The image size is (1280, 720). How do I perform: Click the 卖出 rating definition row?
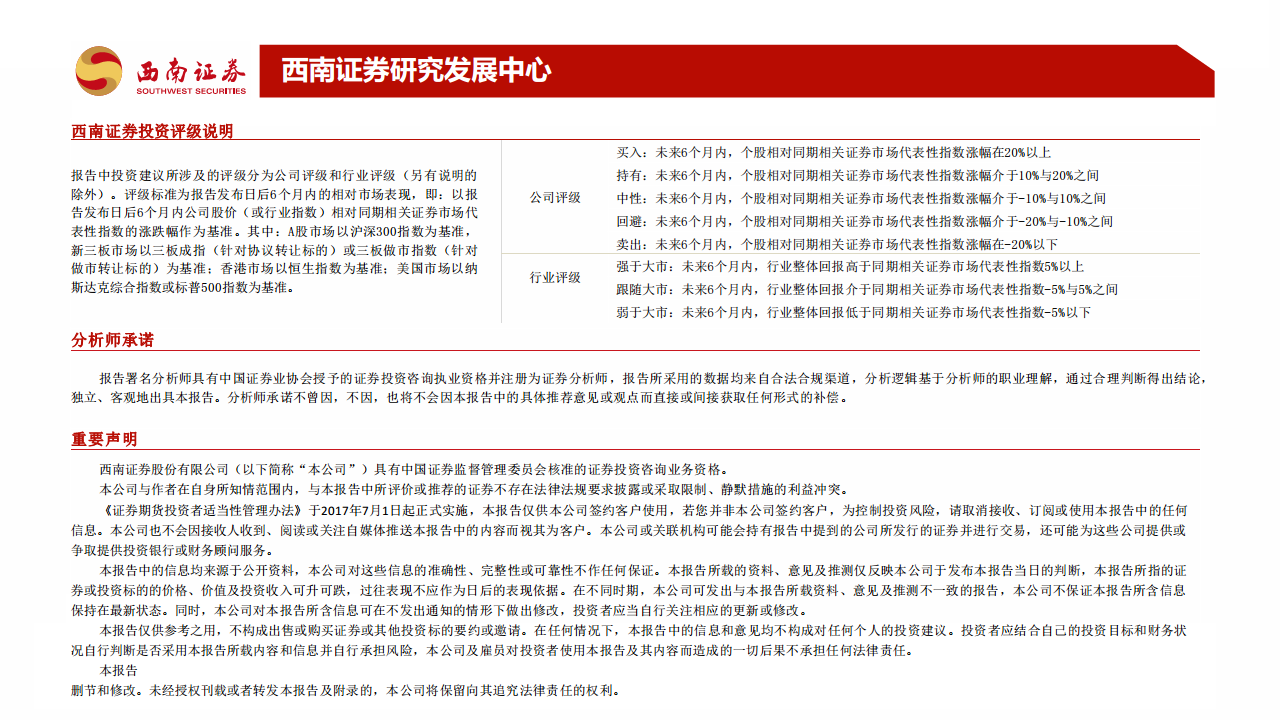coord(837,245)
